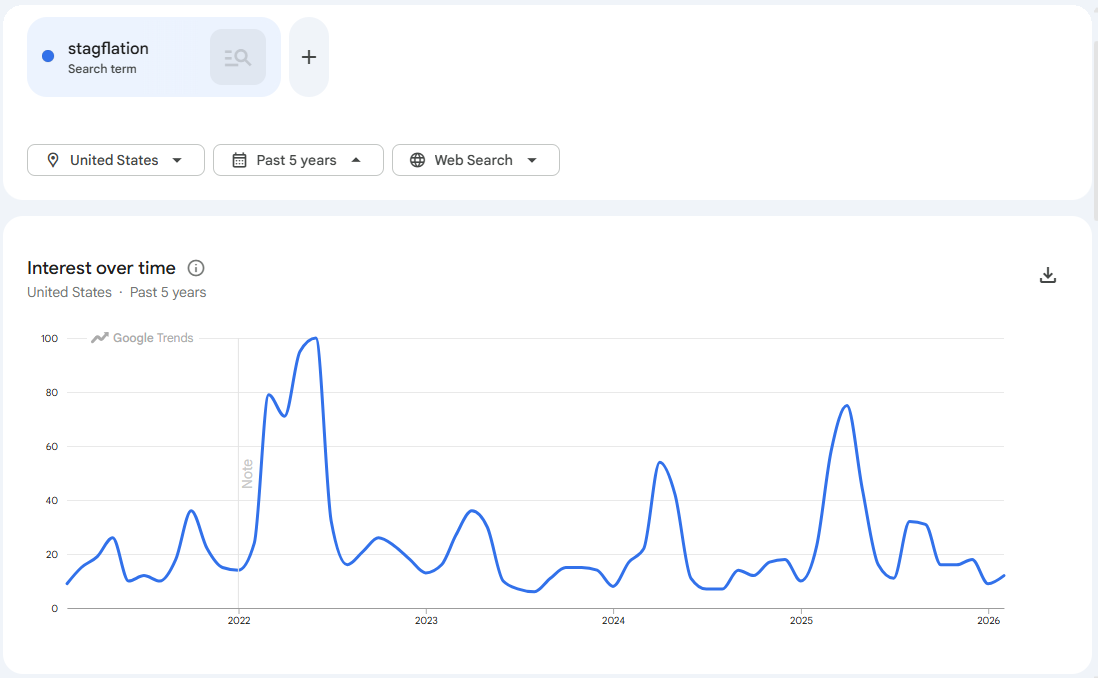Click the location pin icon
1098x678 pixels.
pyautogui.click(x=53, y=160)
